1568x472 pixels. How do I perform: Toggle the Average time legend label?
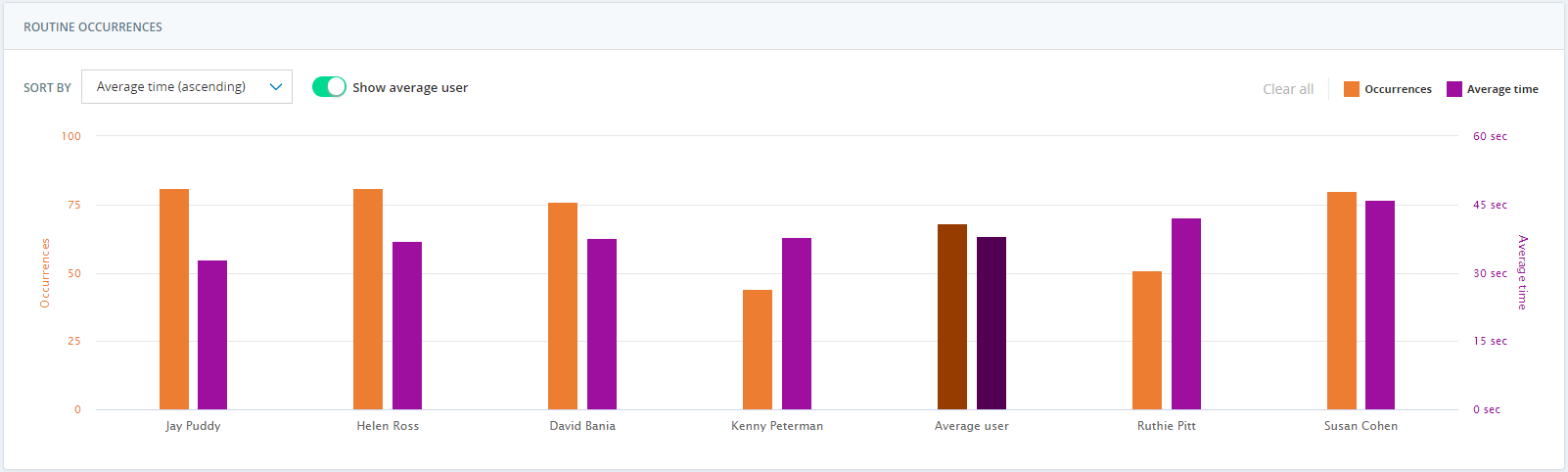pyautogui.click(x=1502, y=89)
